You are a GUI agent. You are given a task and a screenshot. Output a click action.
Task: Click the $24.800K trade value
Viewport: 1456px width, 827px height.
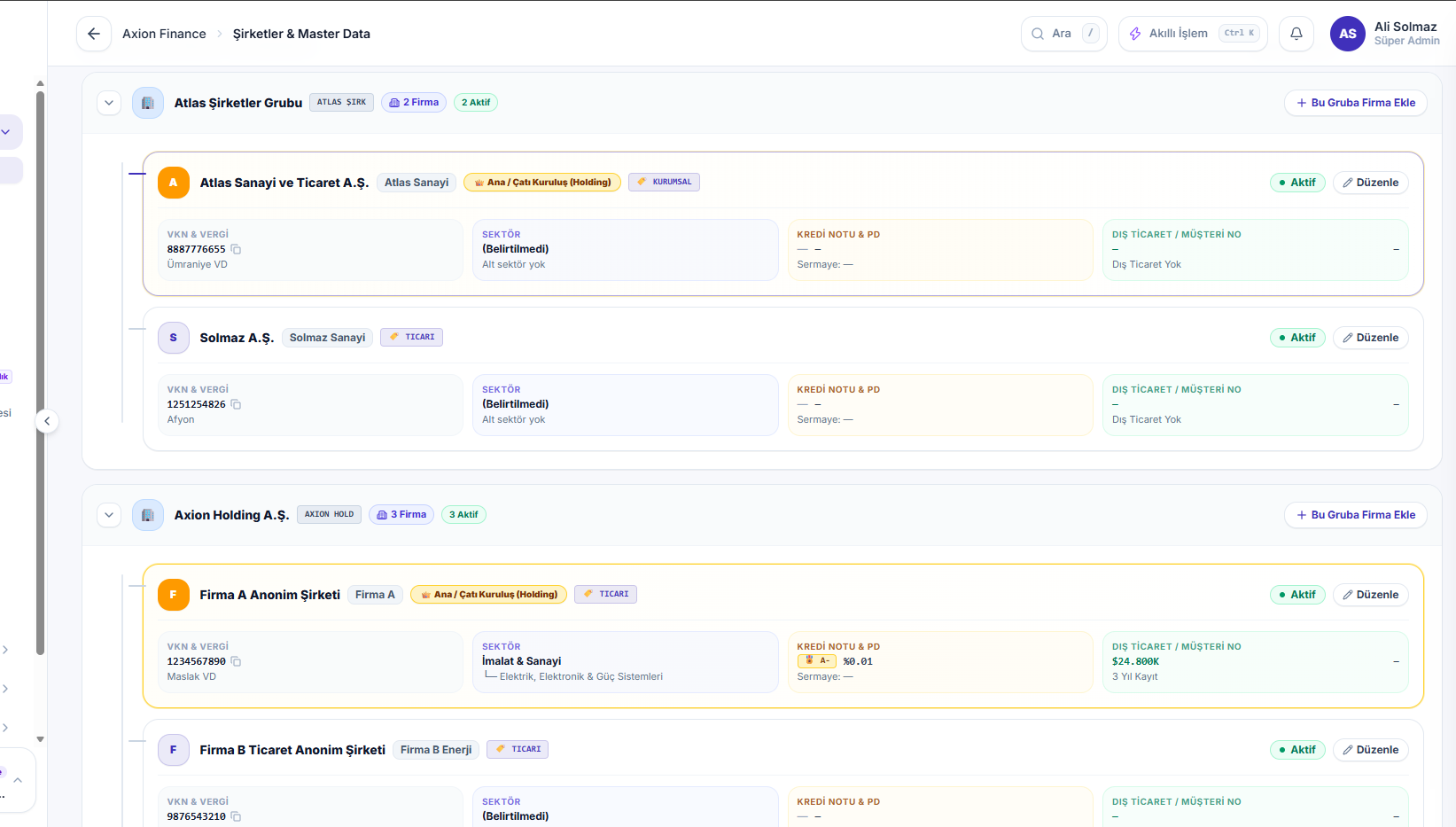1135,661
